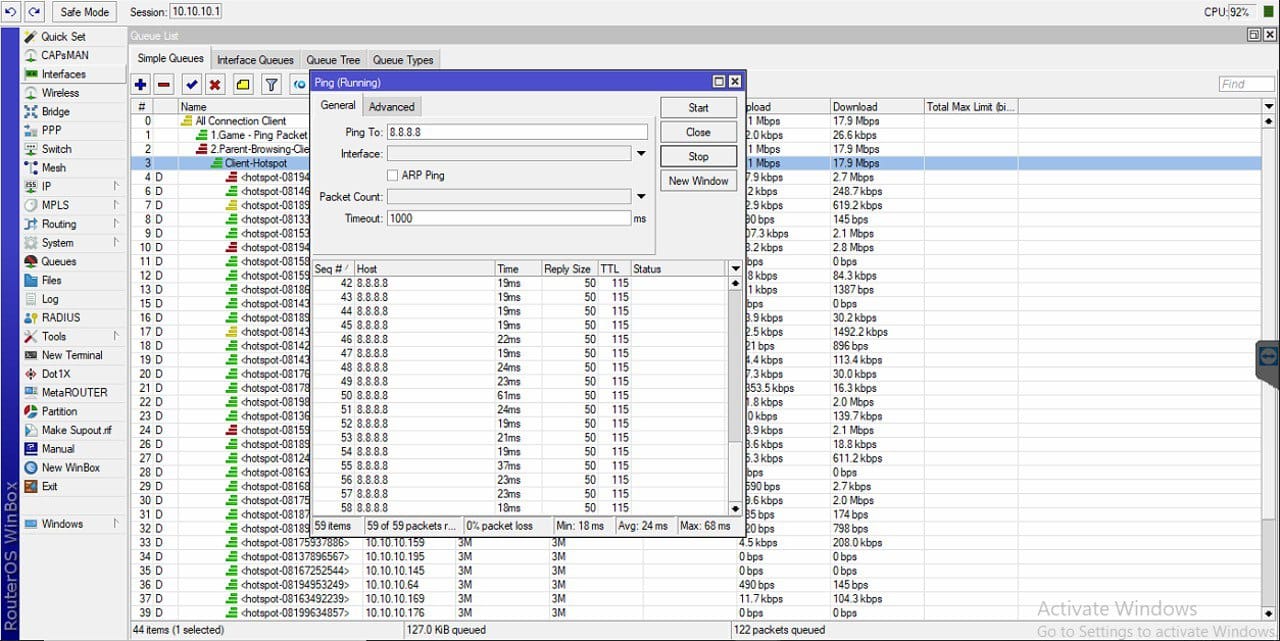
Task: Toggle the ARP Ping checkbox
Action: (x=392, y=175)
